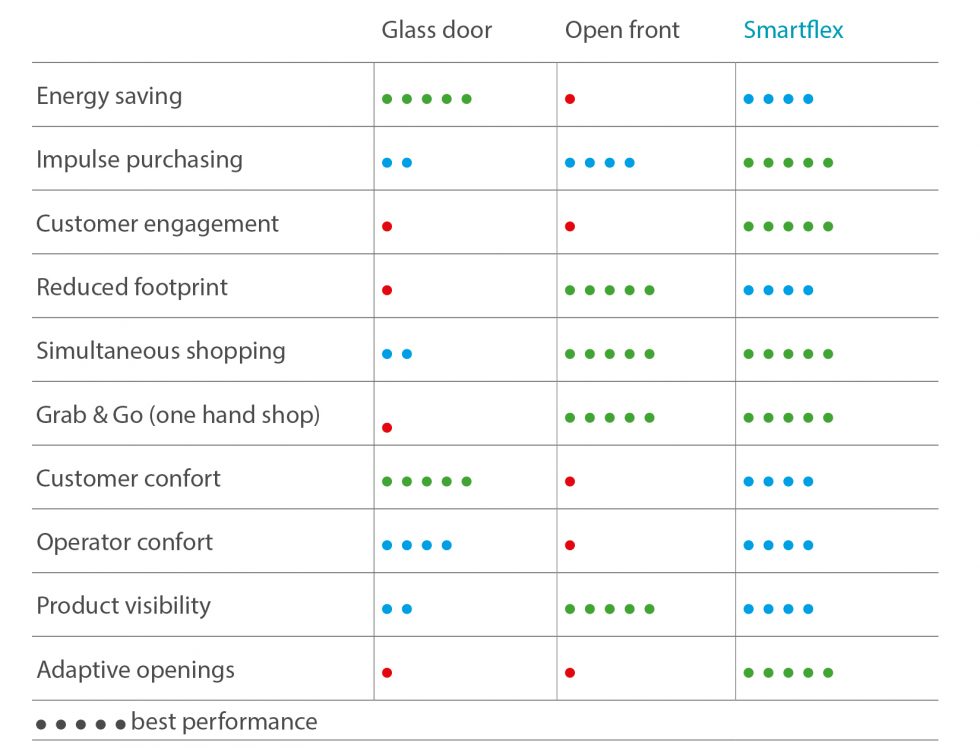The height and width of the screenshot is (748, 980).
Task: Click the Open front column header
Action: click(622, 31)
